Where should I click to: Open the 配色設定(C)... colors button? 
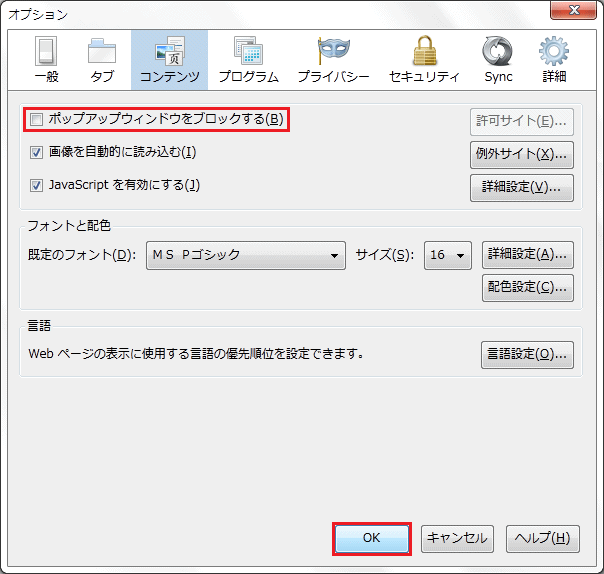528,287
